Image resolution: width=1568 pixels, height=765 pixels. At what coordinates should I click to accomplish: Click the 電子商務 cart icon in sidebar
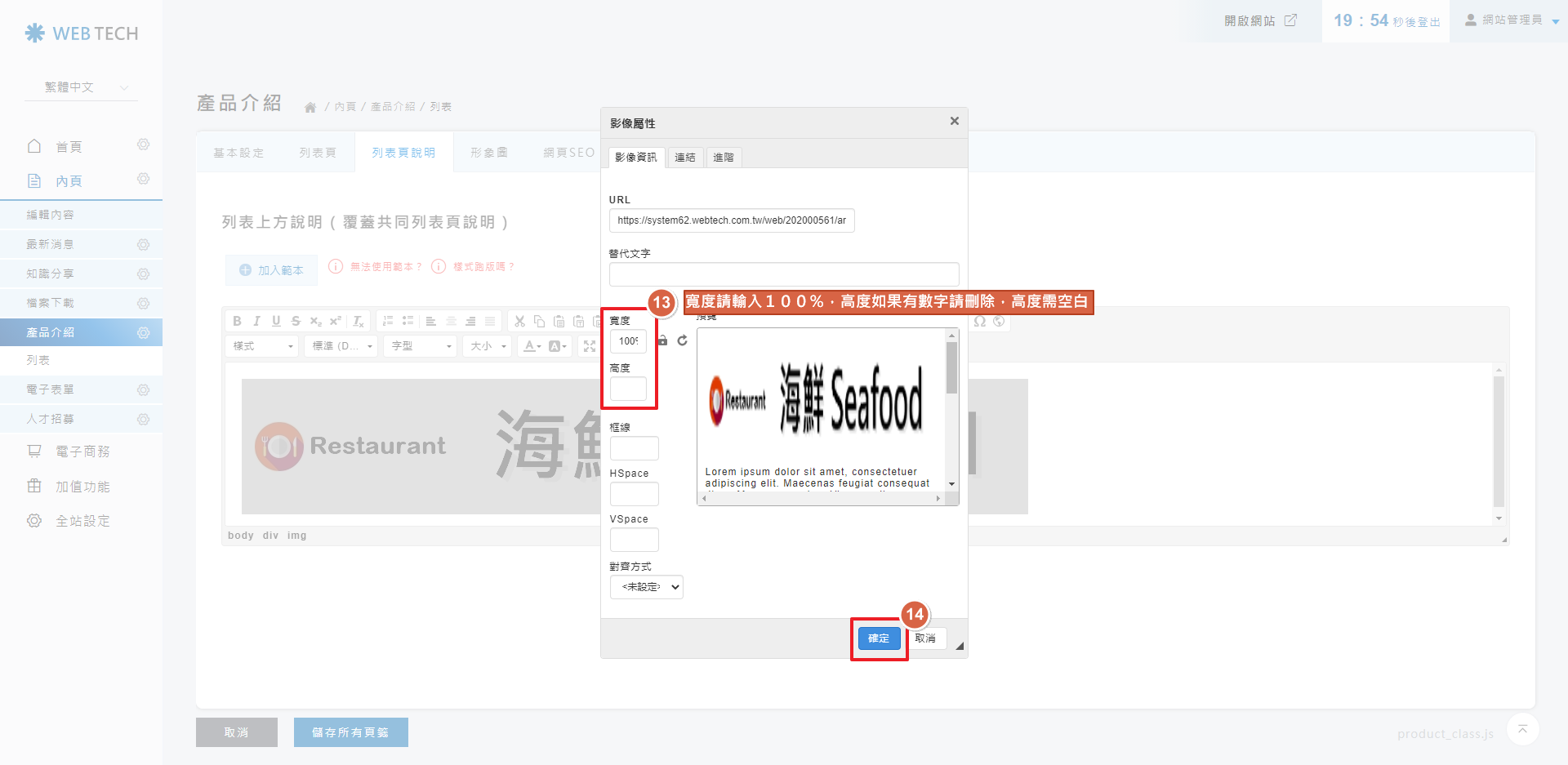click(34, 451)
